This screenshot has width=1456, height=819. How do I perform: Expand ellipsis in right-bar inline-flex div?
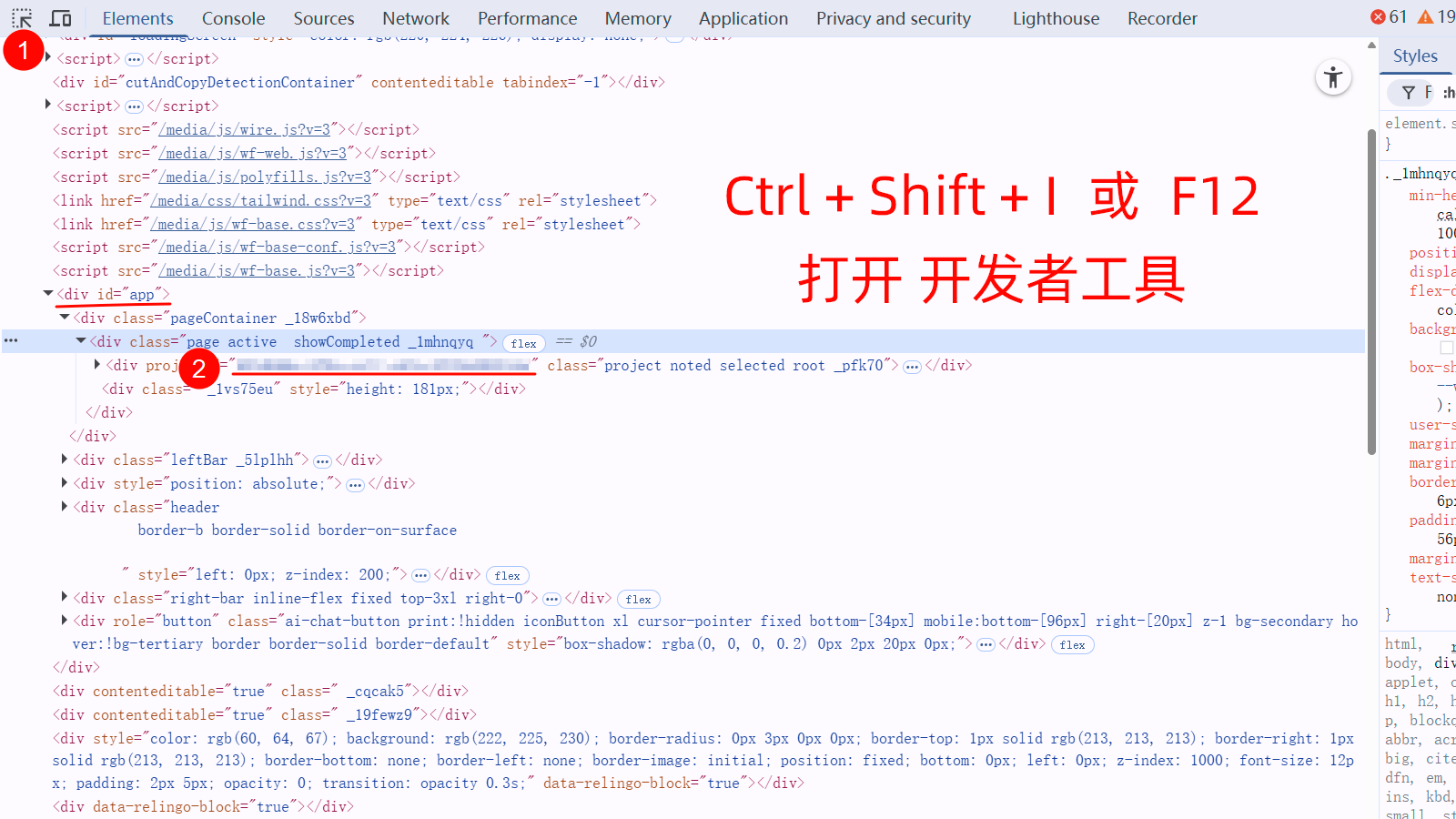pyautogui.click(x=551, y=600)
